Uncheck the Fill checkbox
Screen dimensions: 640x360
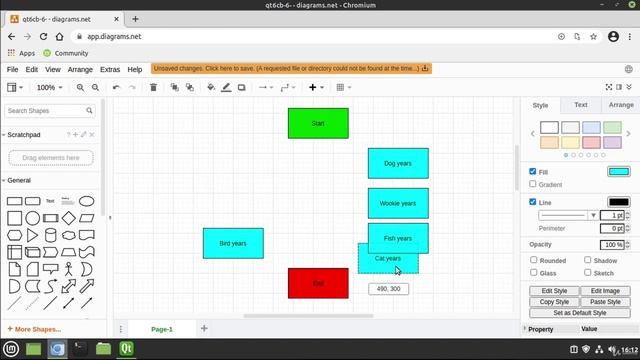coord(533,171)
